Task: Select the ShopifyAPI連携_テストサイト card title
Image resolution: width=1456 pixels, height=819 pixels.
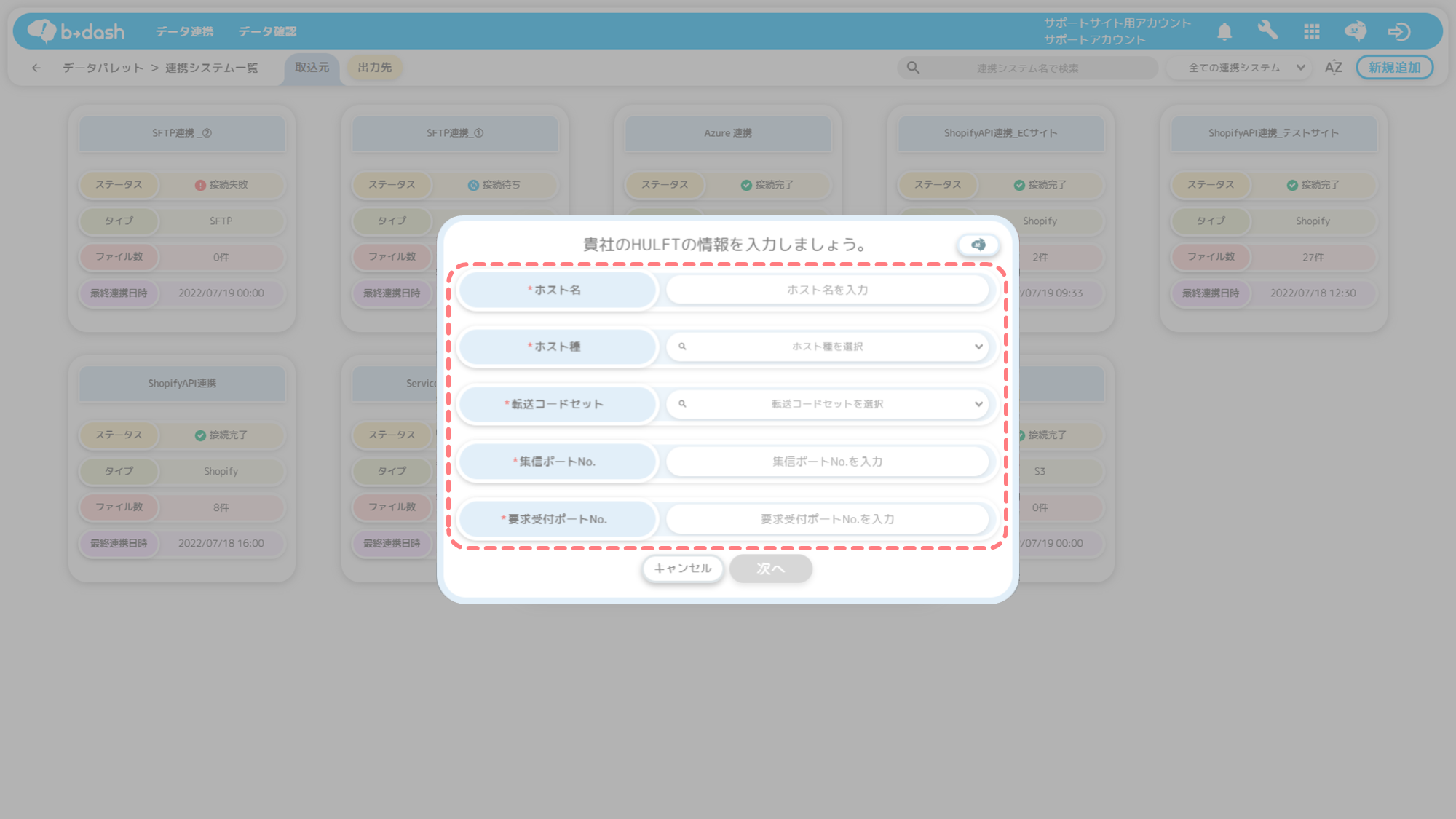Action: pyautogui.click(x=1274, y=133)
